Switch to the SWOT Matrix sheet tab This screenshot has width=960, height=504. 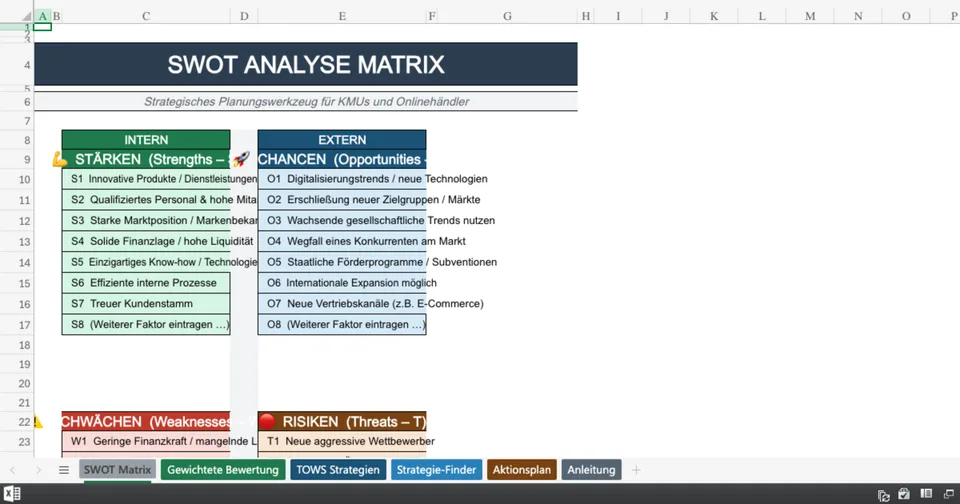(x=117, y=470)
